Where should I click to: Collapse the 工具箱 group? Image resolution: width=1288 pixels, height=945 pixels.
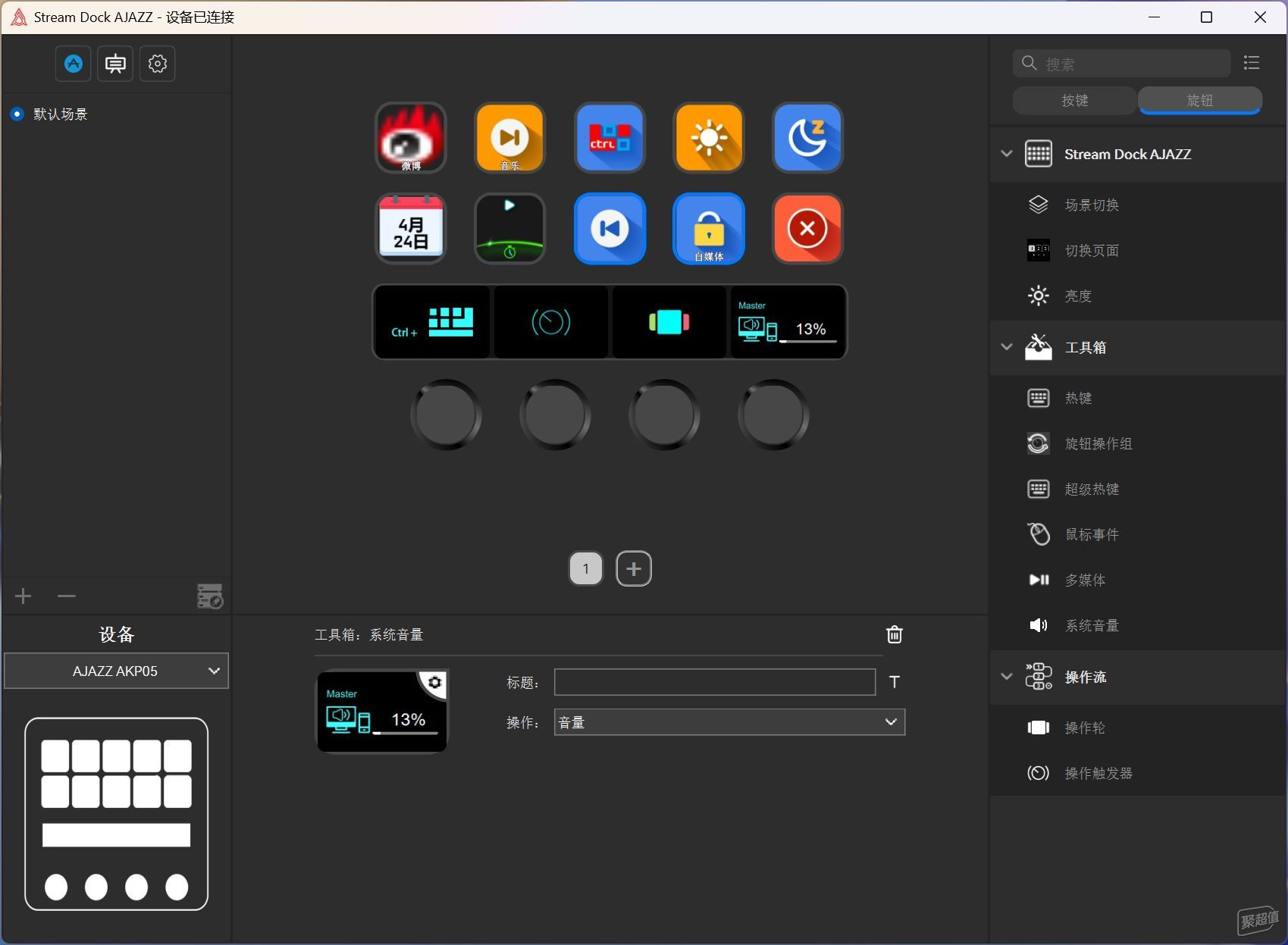[x=1007, y=347]
